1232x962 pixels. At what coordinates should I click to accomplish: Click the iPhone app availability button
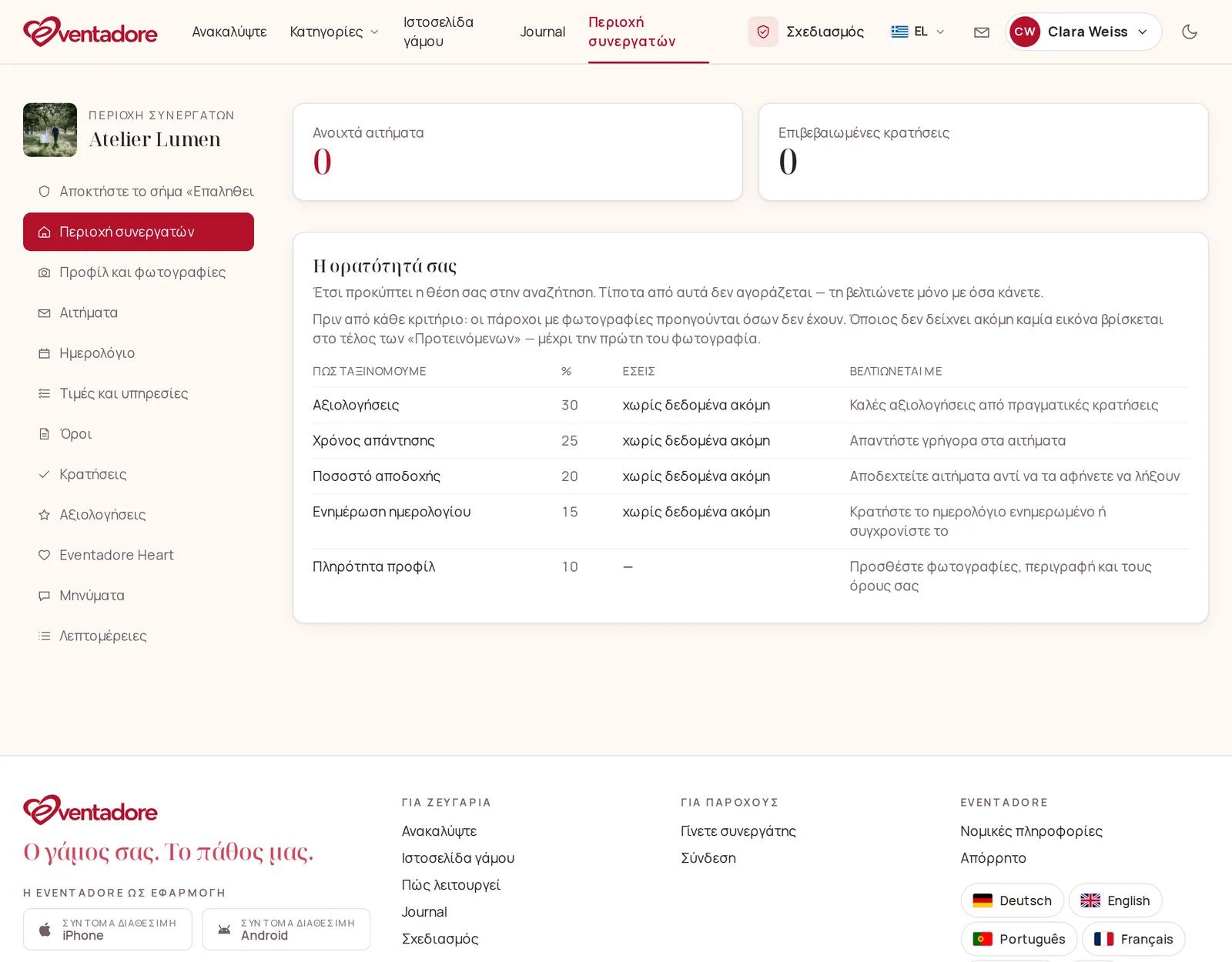tap(108, 929)
